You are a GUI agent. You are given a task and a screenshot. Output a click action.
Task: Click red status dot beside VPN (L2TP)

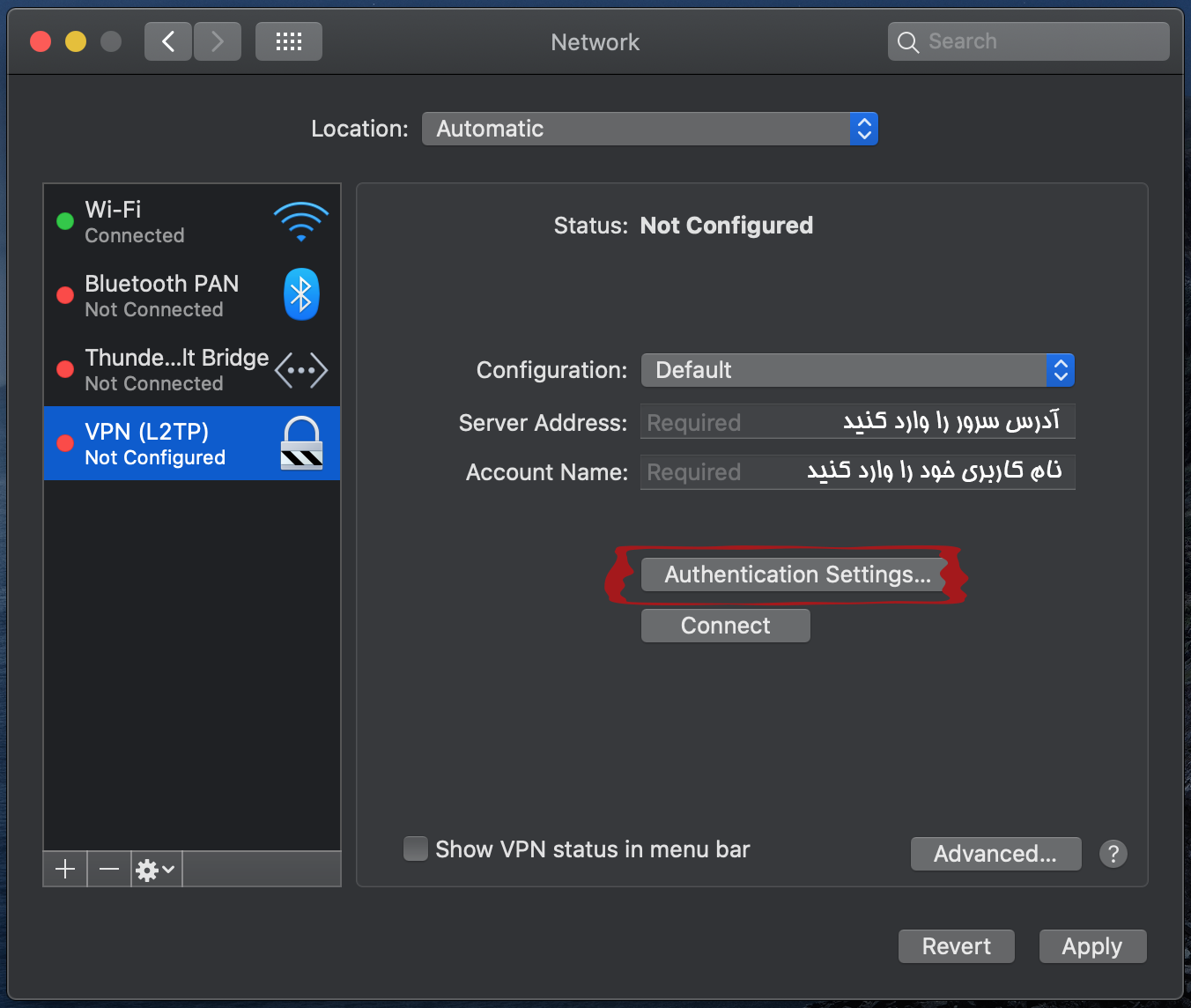[65, 443]
